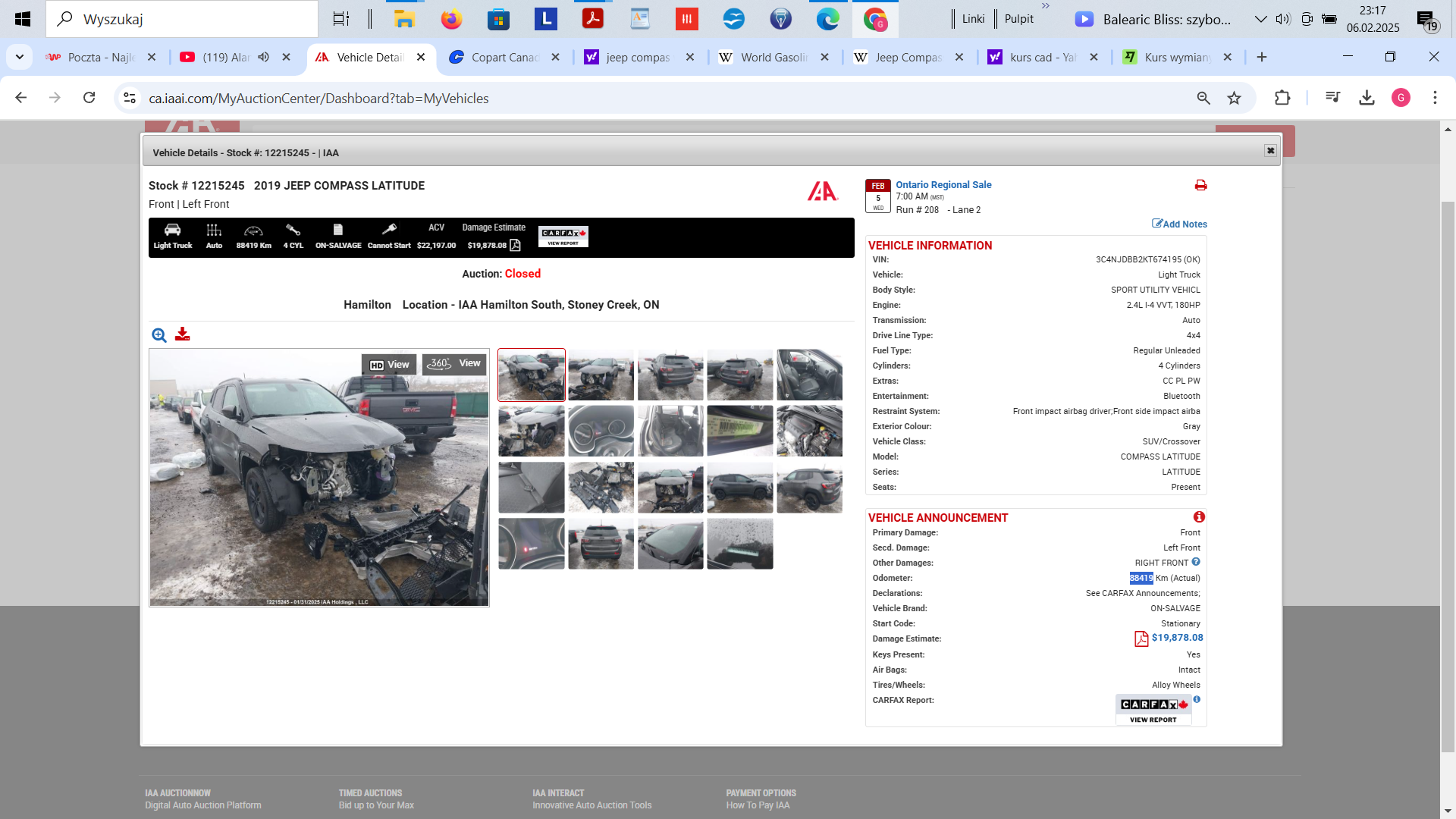Click the Timed Auctions footer link
This screenshot has height=819, width=1456.
click(370, 793)
